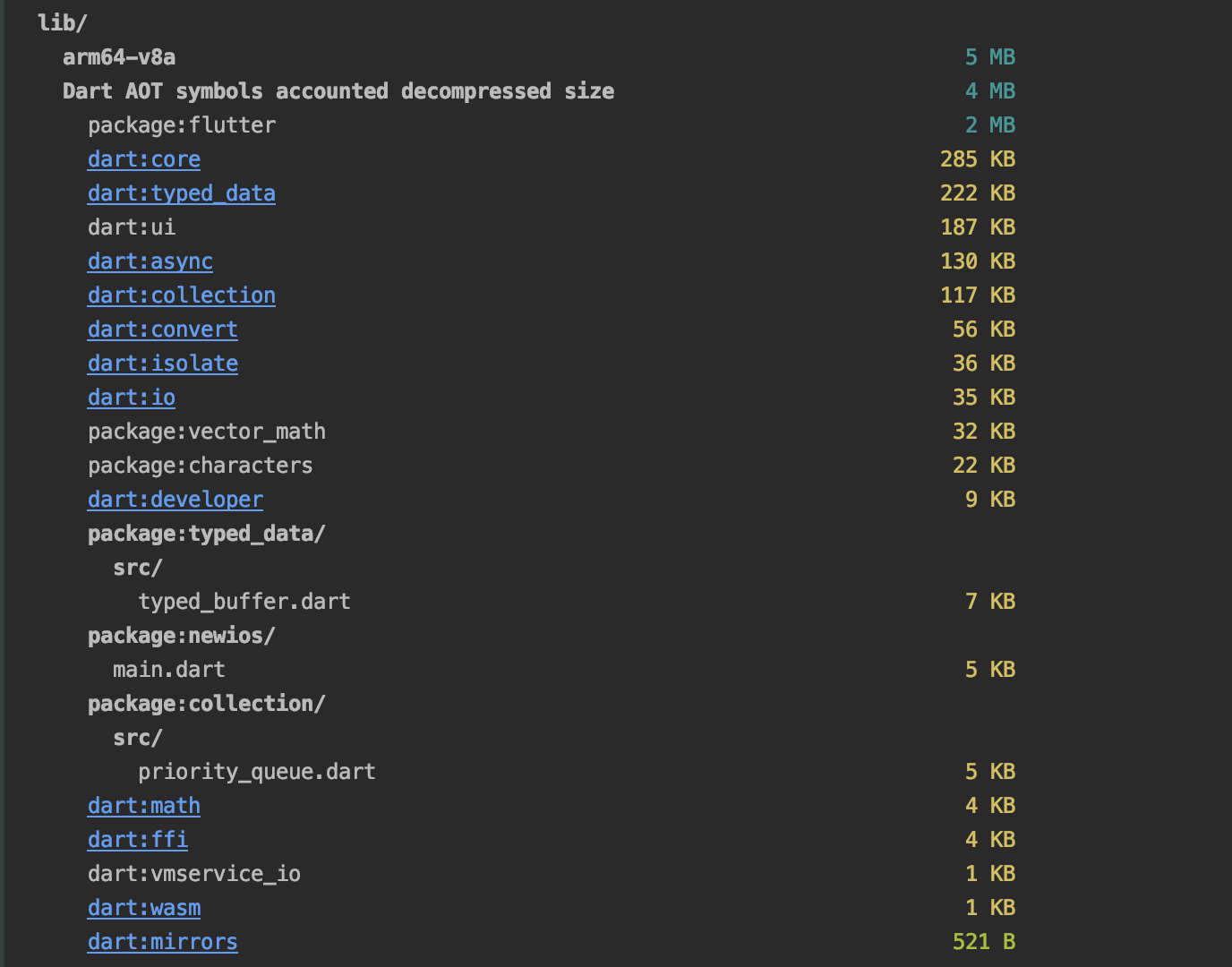This screenshot has height=967, width=1232.
Task: Select the 1 KB dart:wasm size
Action: point(990,908)
